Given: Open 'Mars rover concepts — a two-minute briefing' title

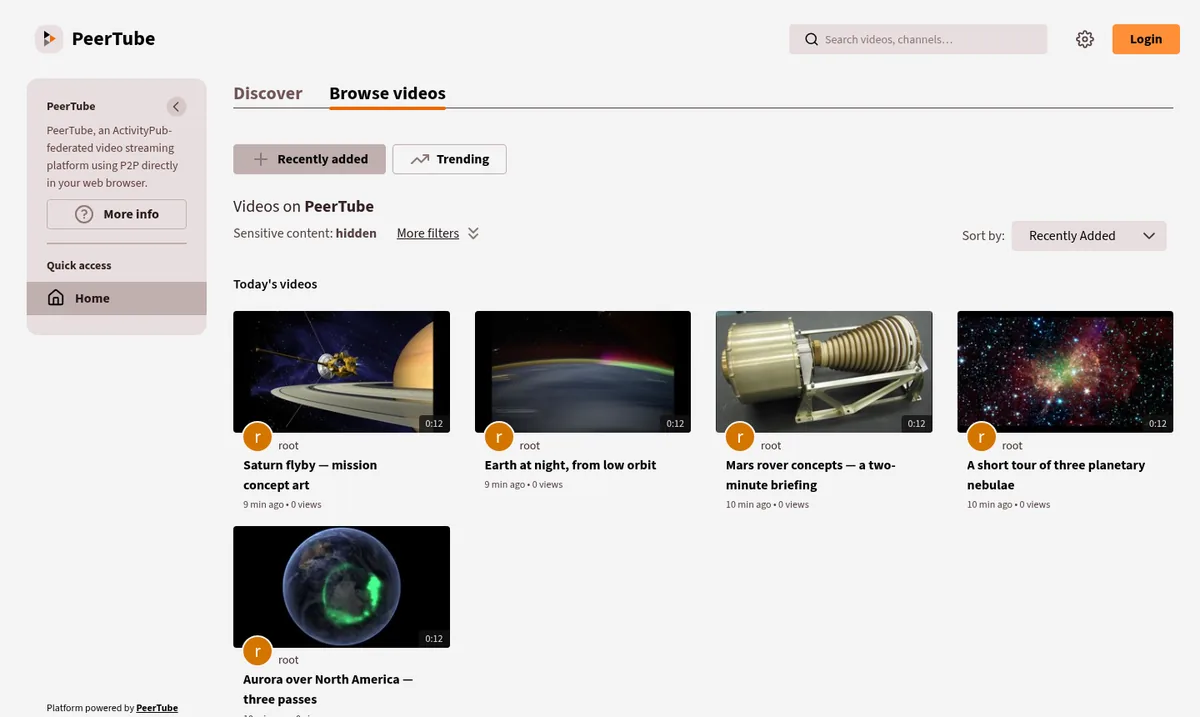Looking at the screenshot, I should (x=811, y=475).
